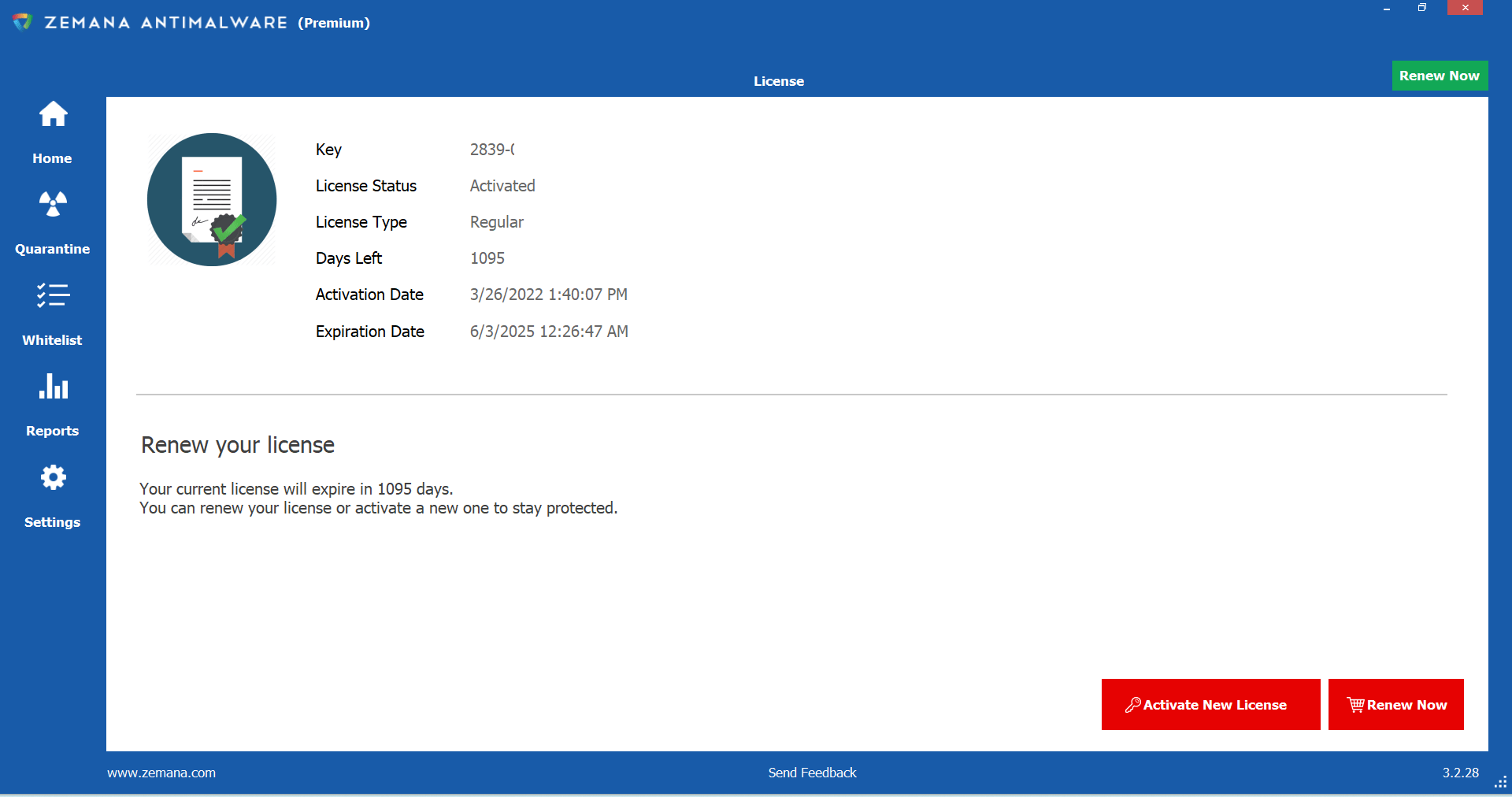Click the Days Left value 1095
This screenshot has height=797, width=1512.
click(487, 258)
